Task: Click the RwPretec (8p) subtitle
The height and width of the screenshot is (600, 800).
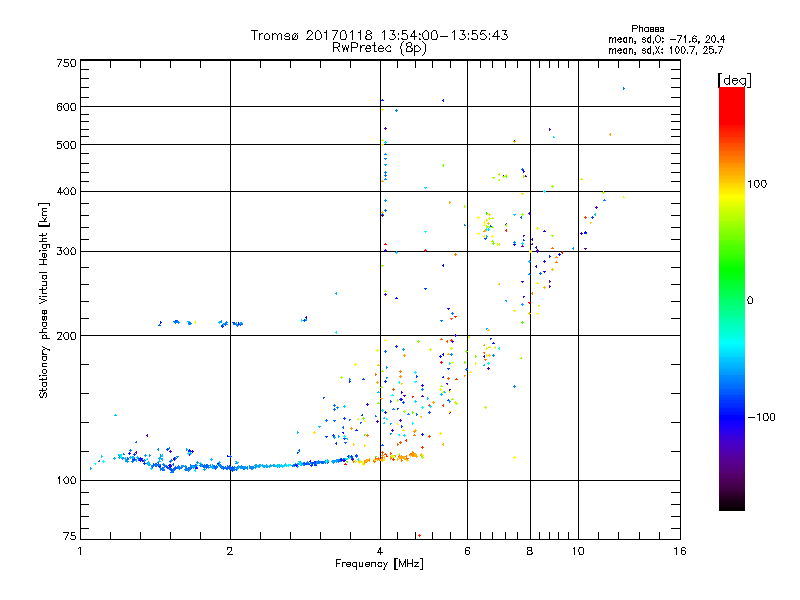Action: 379,47
